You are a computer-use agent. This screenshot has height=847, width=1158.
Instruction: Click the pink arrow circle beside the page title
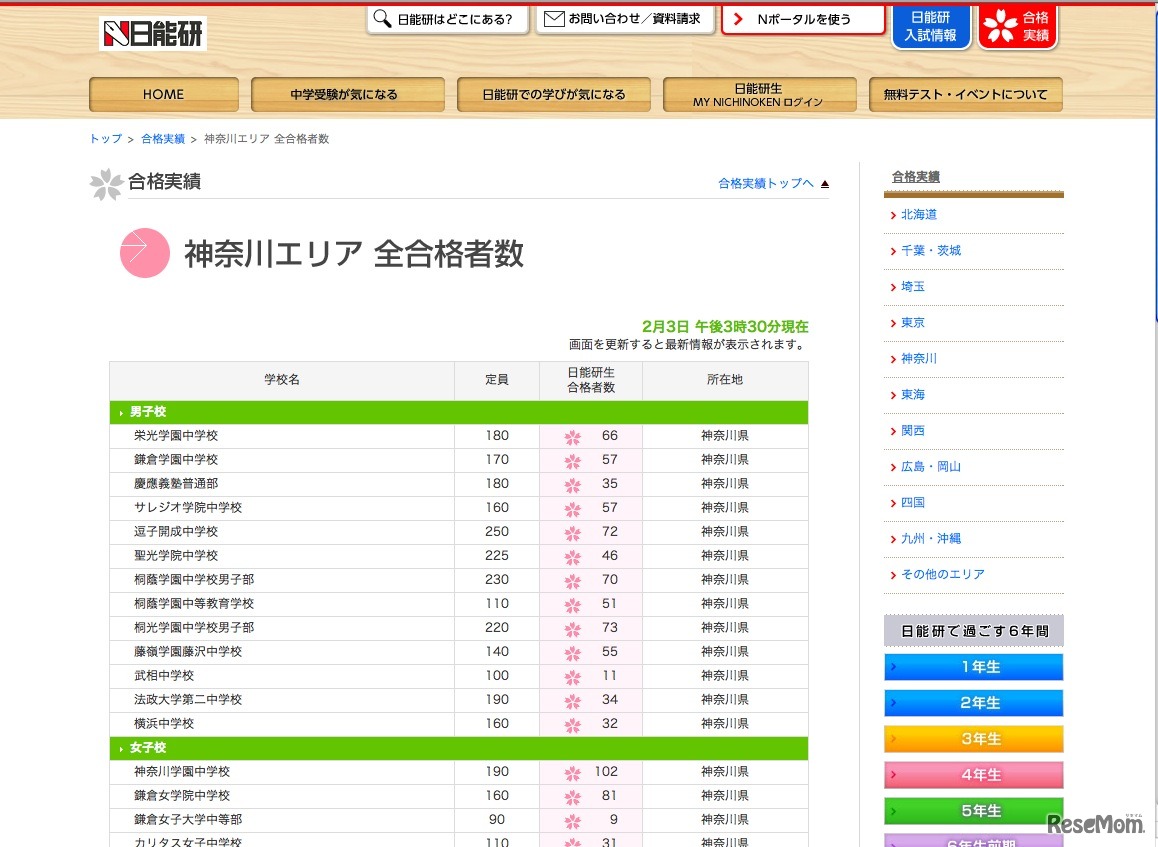[x=145, y=254]
